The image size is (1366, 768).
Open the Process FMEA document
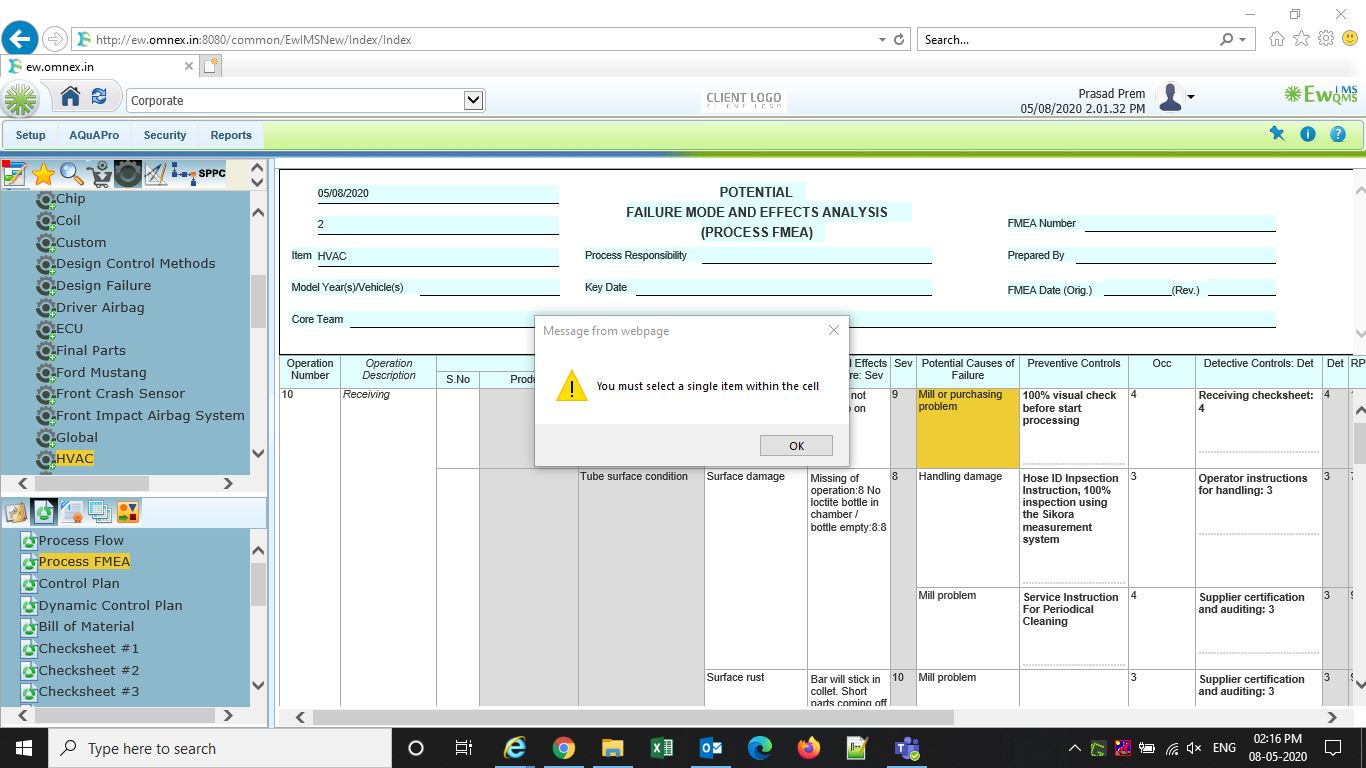point(84,562)
